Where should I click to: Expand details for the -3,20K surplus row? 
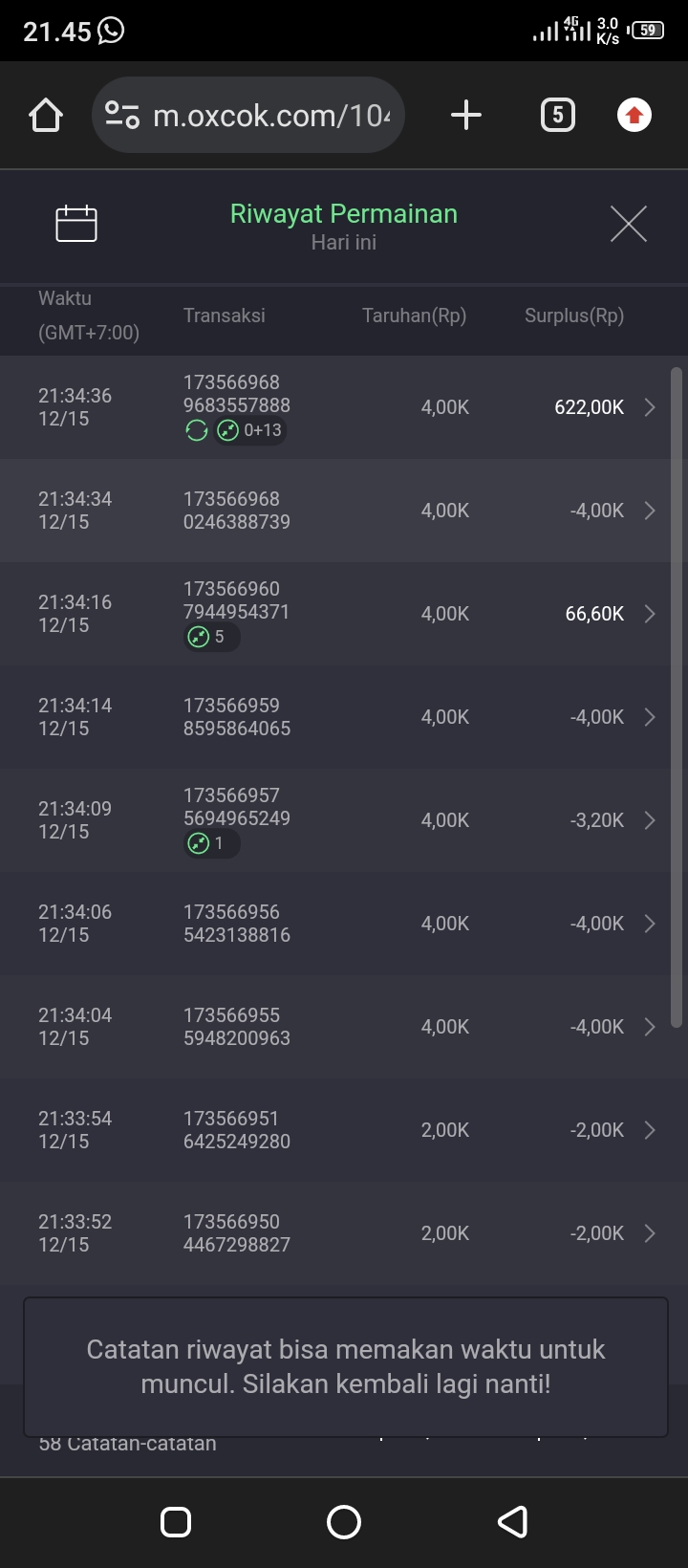click(650, 820)
